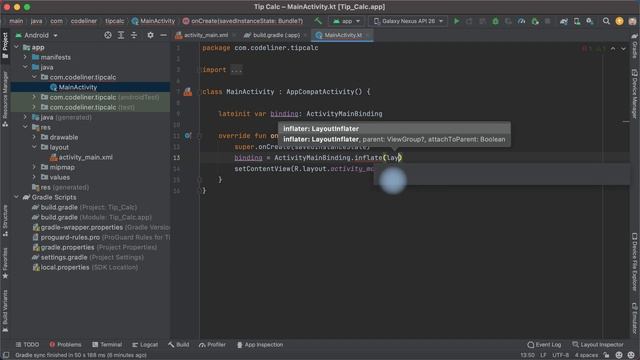Open Emulator side tool window
This screenshot has width=640, height=360.
point(635,318)
